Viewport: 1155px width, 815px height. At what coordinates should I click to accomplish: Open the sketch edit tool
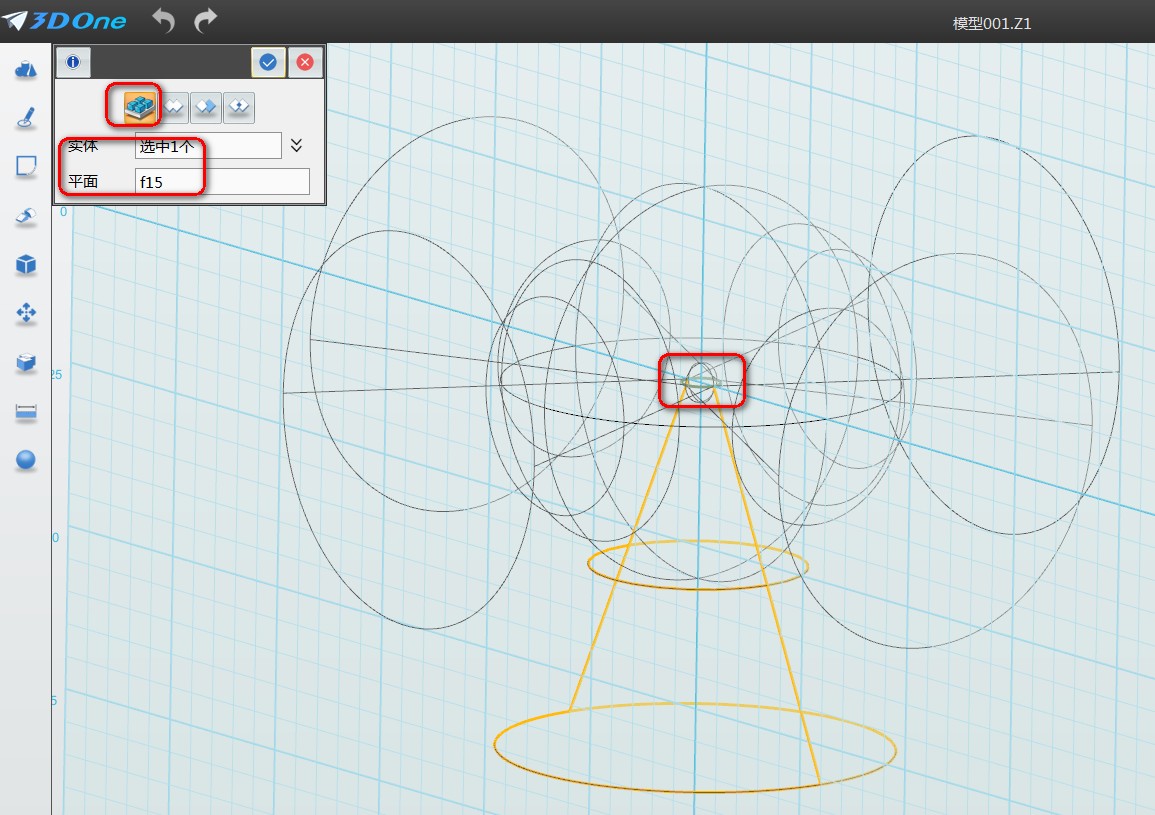pos(26,166)
